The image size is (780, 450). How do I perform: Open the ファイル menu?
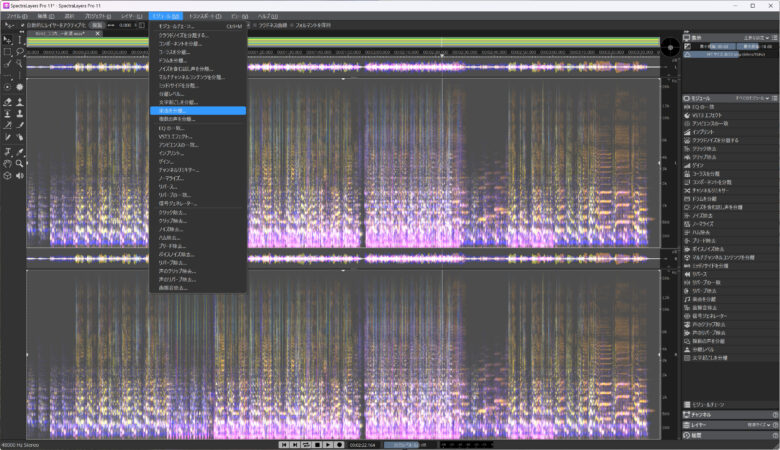tap(17, 16)
